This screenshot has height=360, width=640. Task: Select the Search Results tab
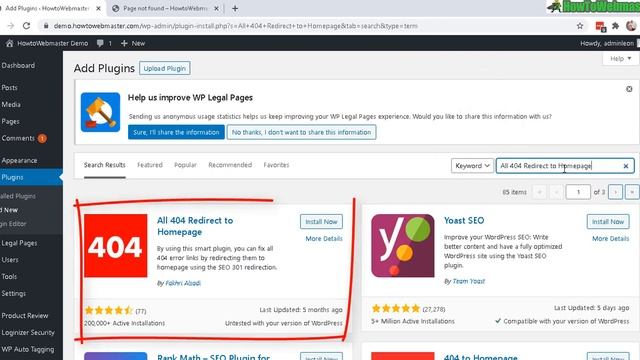(104, 165)
